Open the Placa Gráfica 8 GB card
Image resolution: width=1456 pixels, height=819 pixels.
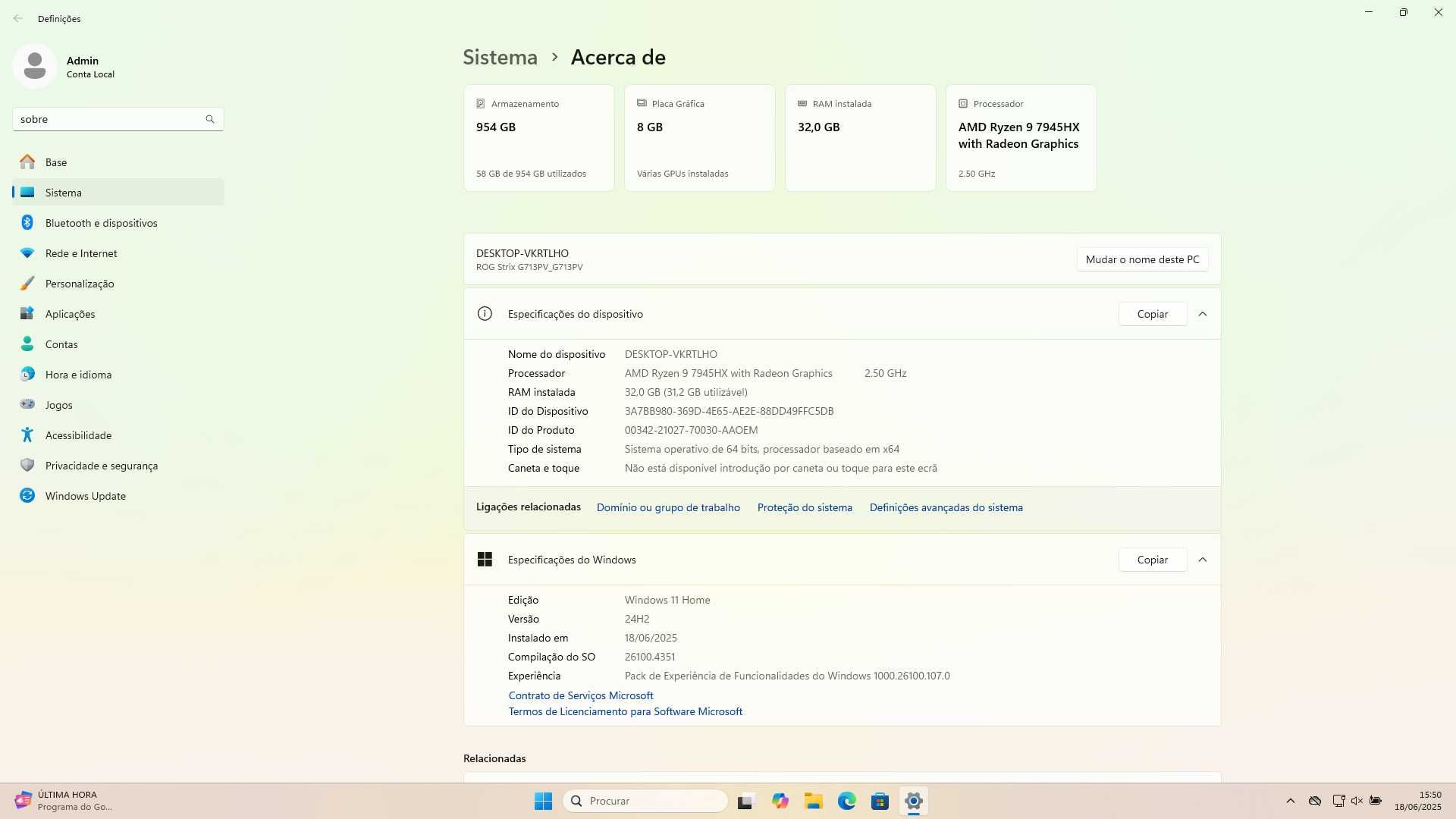(x=700, y=138)
